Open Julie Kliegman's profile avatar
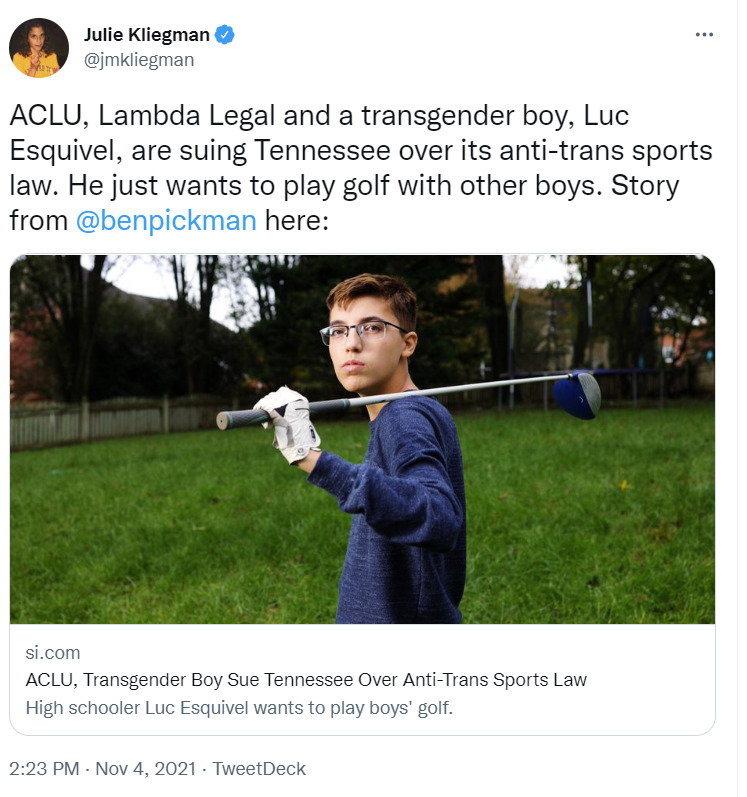Screen dimensions: 747x797 coord(39,48)
